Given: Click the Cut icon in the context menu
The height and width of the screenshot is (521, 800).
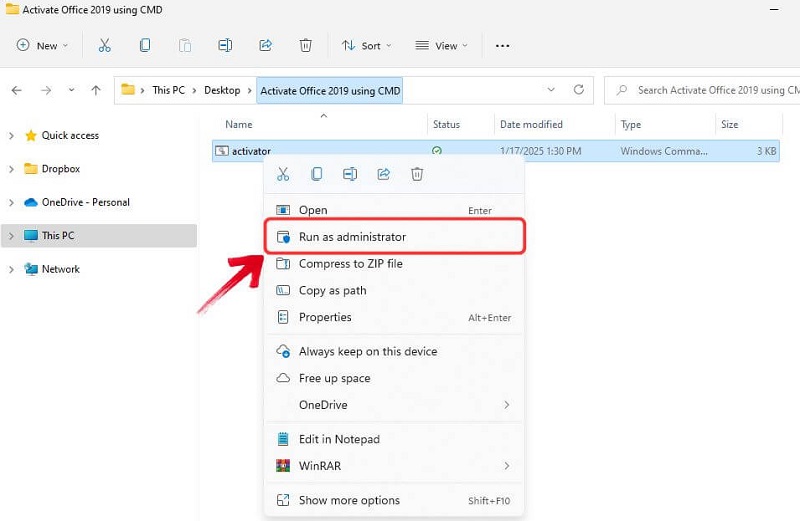Looking at the screenshot, I should pyautogui.click(x=283, y=174).
